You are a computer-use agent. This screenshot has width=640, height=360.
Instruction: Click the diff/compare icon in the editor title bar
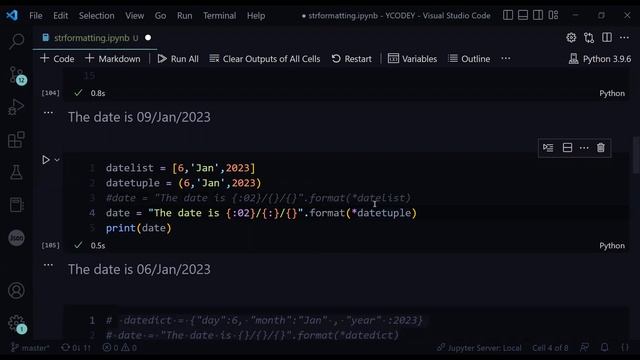tap(589, 38)
